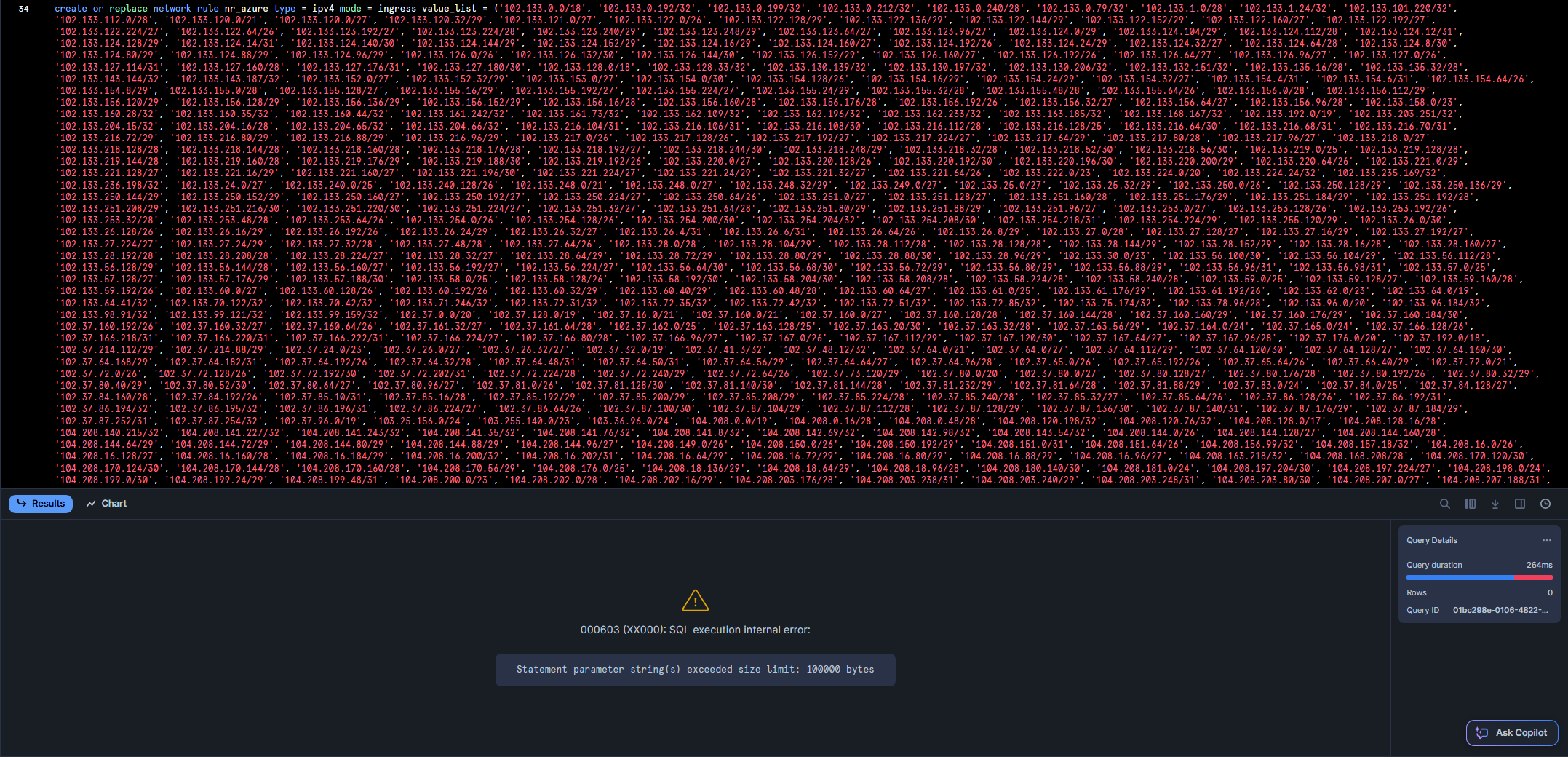This screenshot has height=757, width=1568.
Task: Click the Query Details heading
Action: click(1431, 540)
